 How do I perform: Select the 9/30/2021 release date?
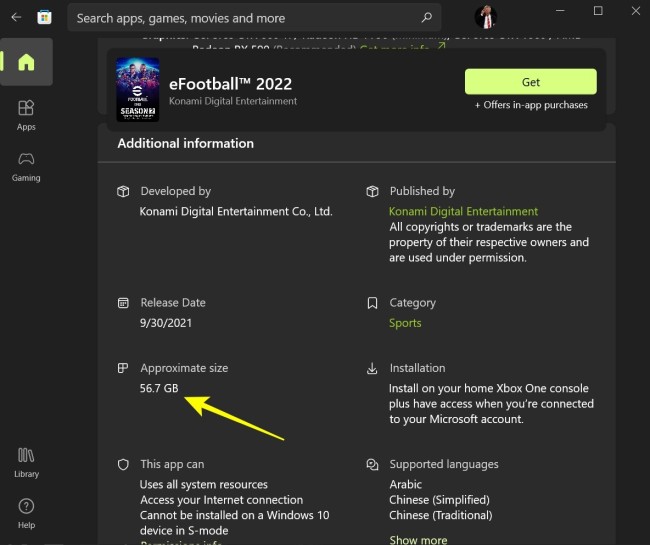166,323
